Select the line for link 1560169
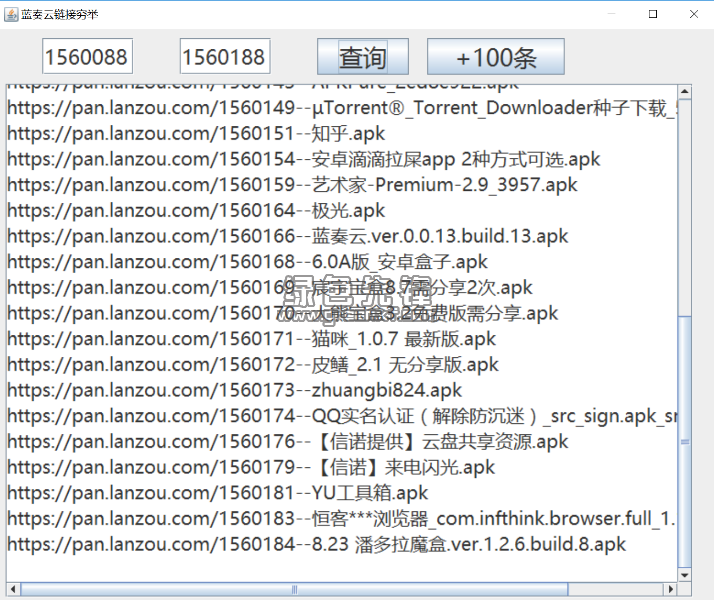 (270, 288)
